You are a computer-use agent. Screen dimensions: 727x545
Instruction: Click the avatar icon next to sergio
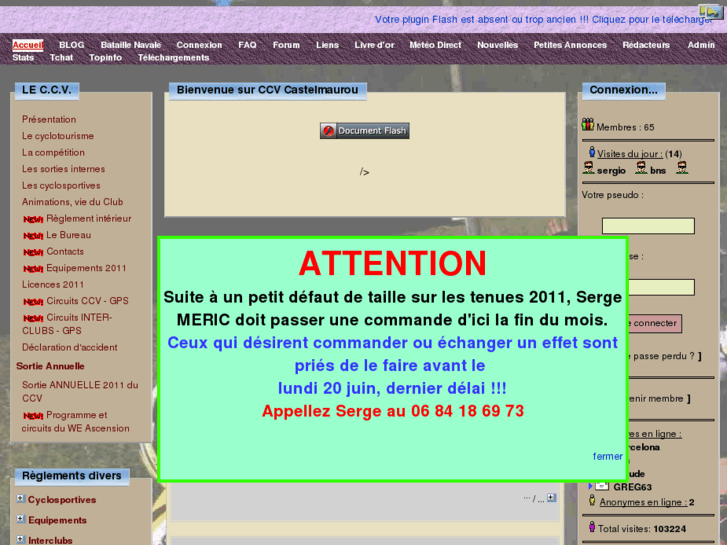[588, 168]
